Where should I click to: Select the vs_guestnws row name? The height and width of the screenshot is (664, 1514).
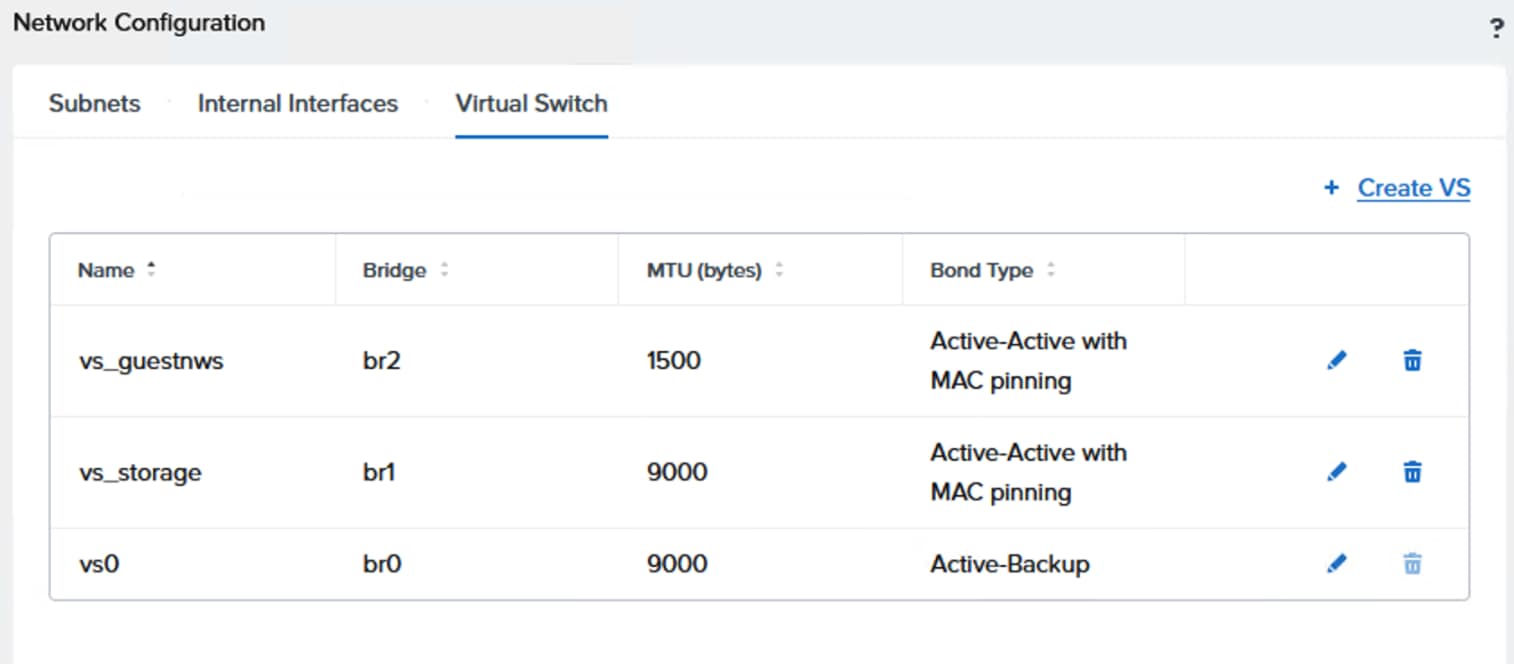(x=151, y=361)
